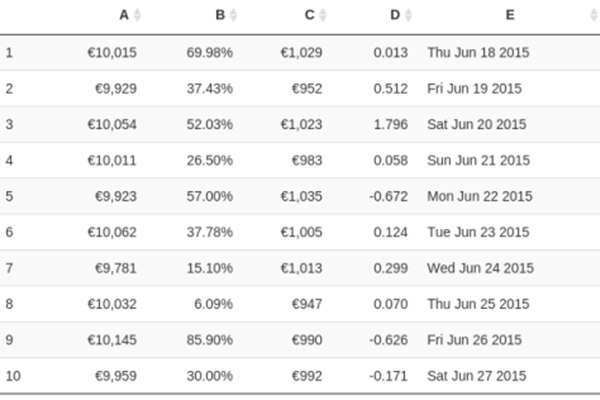Select Wed Jun 24 2015 cell

[x=481, y=268]
